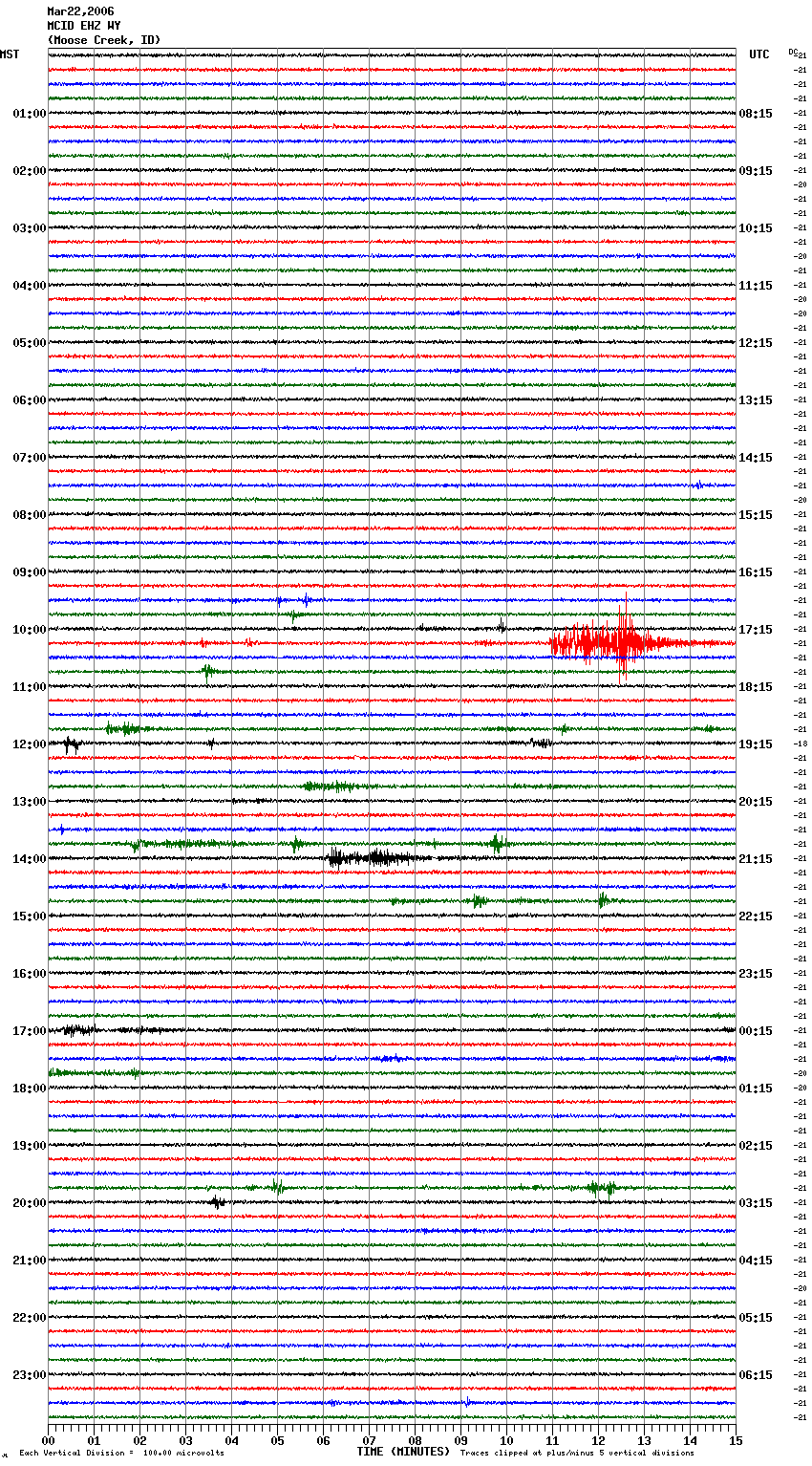Screen dimensions: 812x1466
Task: Select the 19:15 UTC time label
Action: pos(756,744)
